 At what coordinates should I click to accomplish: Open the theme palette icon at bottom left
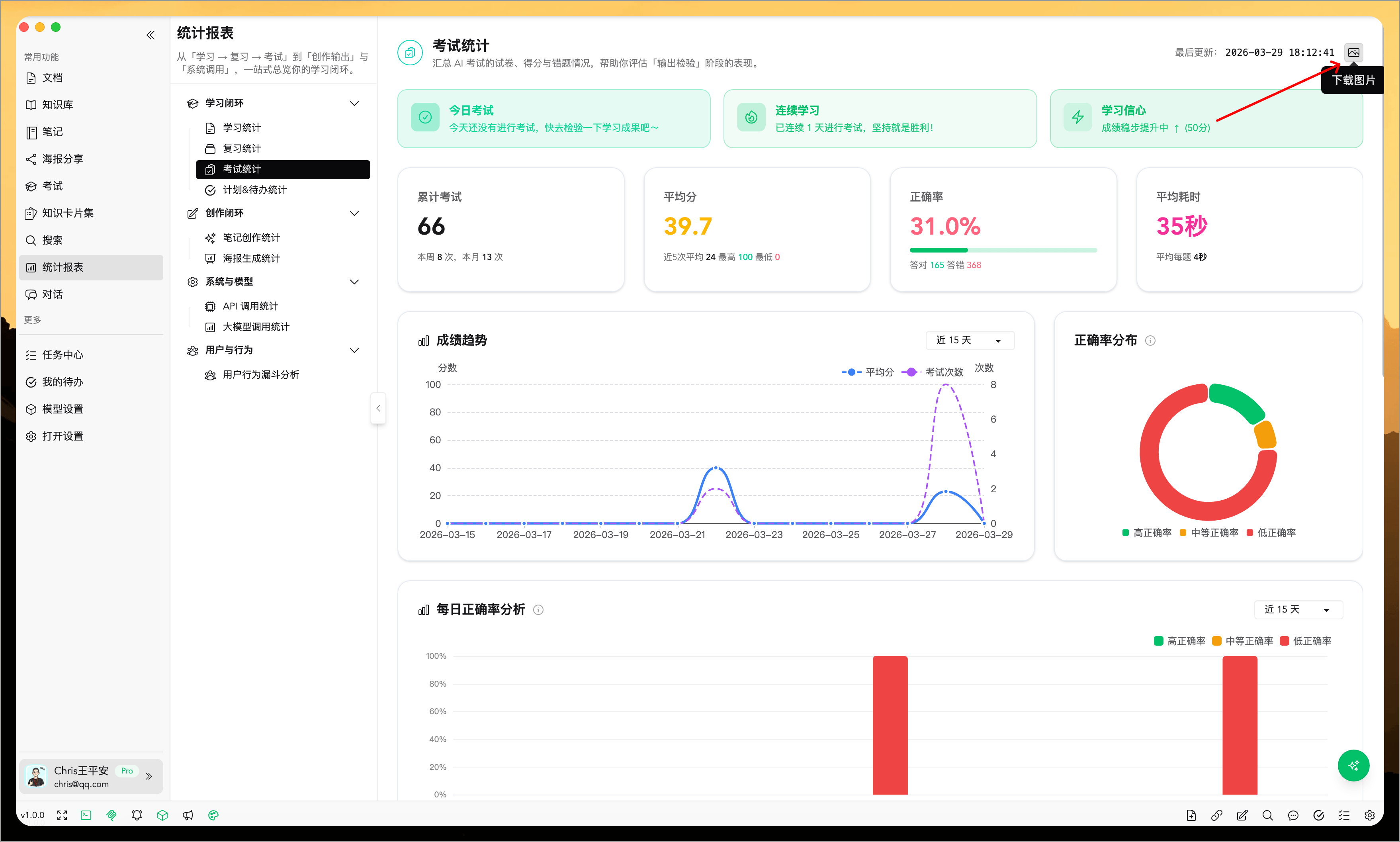click(213, 815)
